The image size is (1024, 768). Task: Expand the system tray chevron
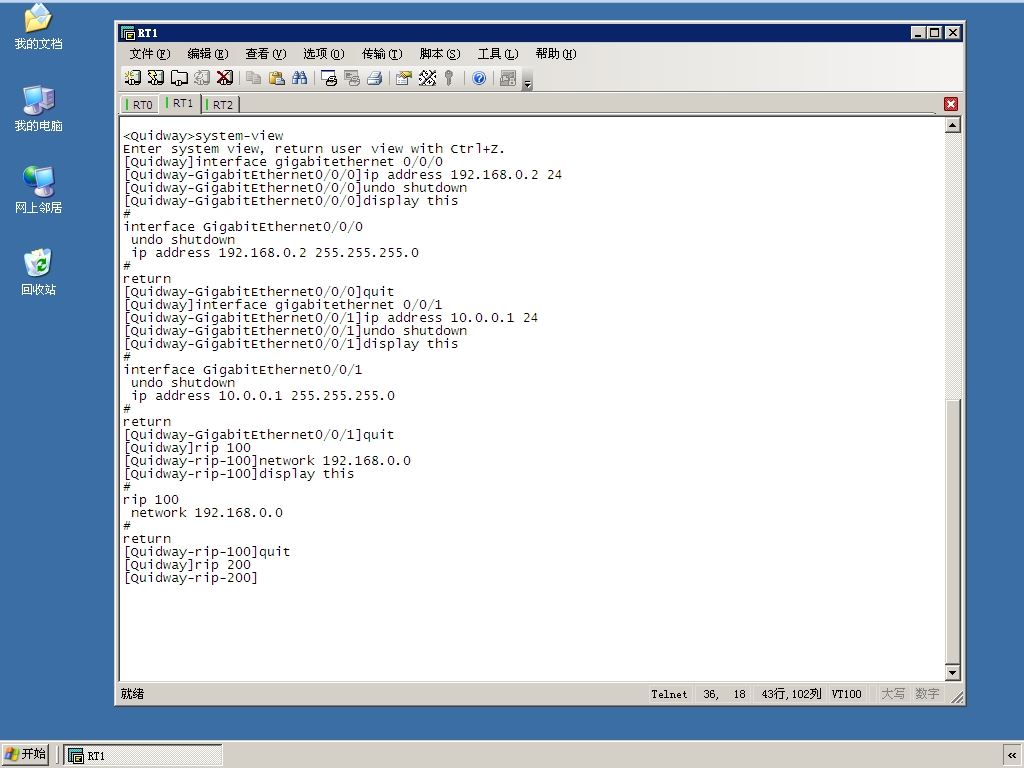1012,756
